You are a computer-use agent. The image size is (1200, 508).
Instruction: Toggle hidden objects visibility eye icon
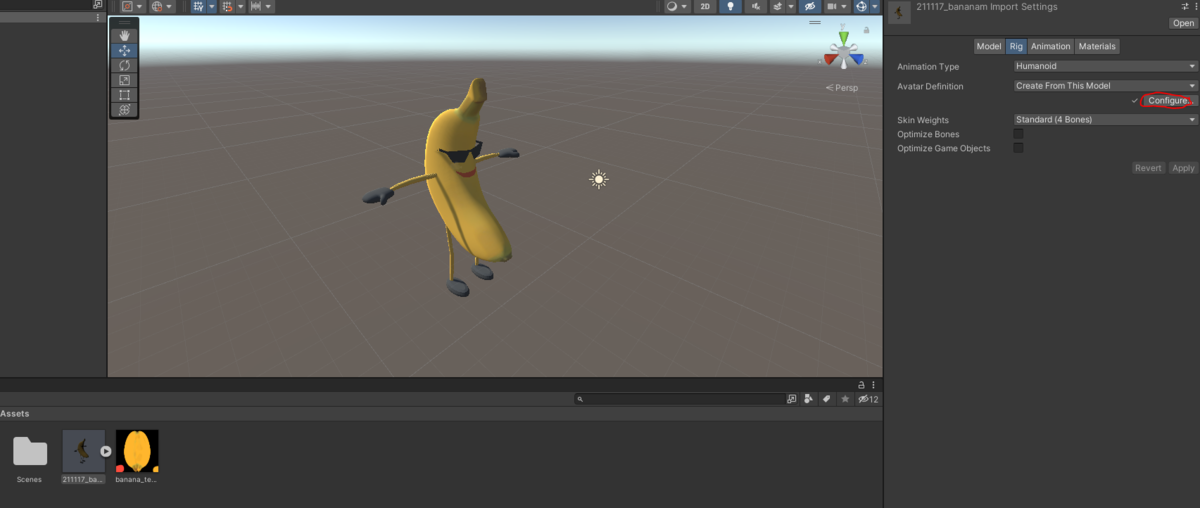(810, 6)
